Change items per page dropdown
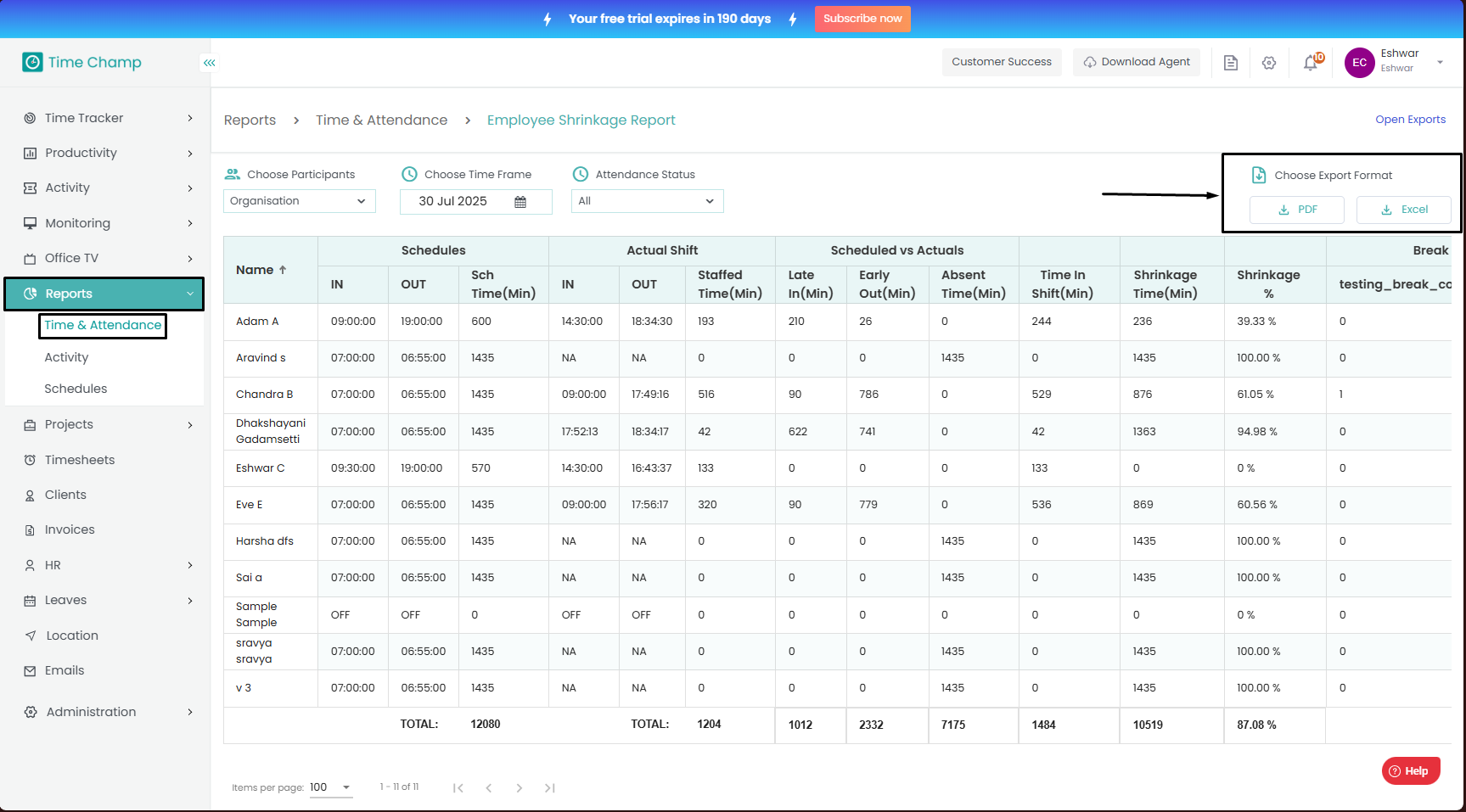Screen dimensions: 1466x812 tap(330, 787)
